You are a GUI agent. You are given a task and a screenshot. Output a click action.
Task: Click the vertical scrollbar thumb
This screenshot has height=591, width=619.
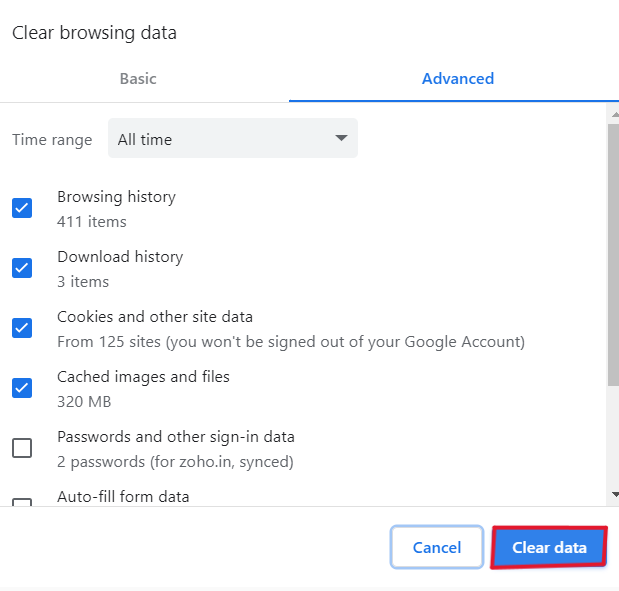[613, 255]
